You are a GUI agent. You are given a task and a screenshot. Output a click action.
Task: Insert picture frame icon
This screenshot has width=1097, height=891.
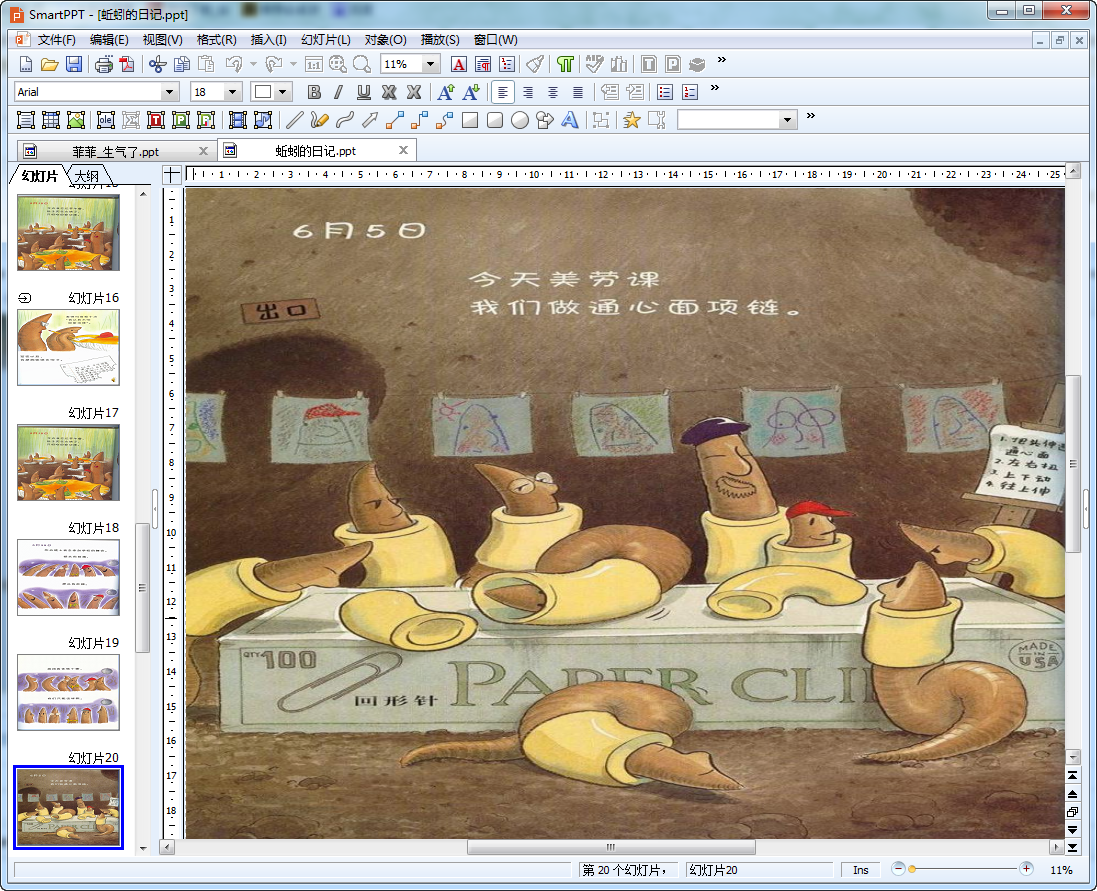tap(76, 120)
